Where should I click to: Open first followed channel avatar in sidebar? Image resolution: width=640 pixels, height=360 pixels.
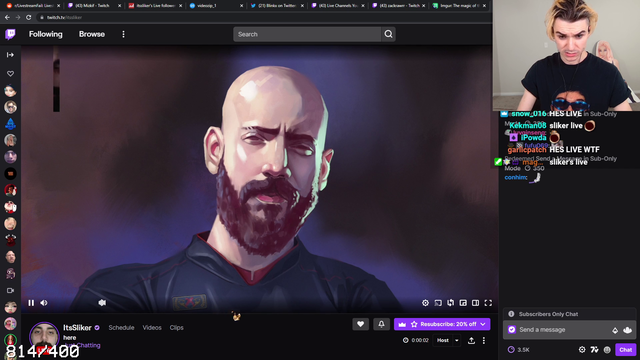click(10, 91)
